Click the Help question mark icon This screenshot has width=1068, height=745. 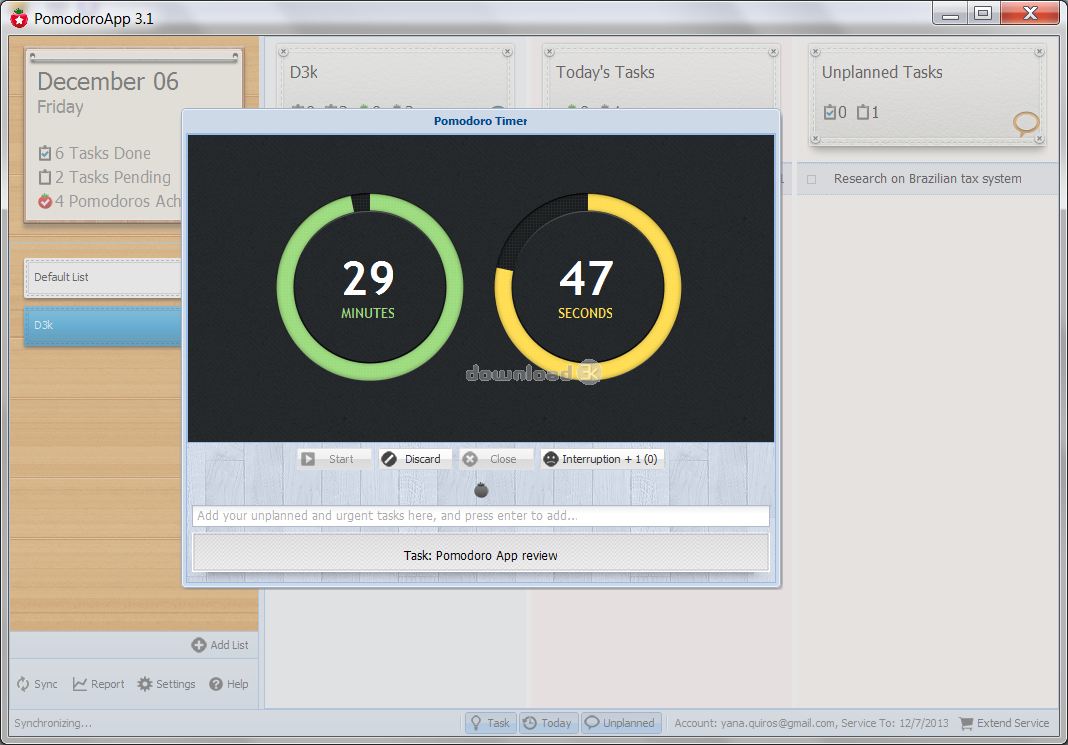(216, 684)
